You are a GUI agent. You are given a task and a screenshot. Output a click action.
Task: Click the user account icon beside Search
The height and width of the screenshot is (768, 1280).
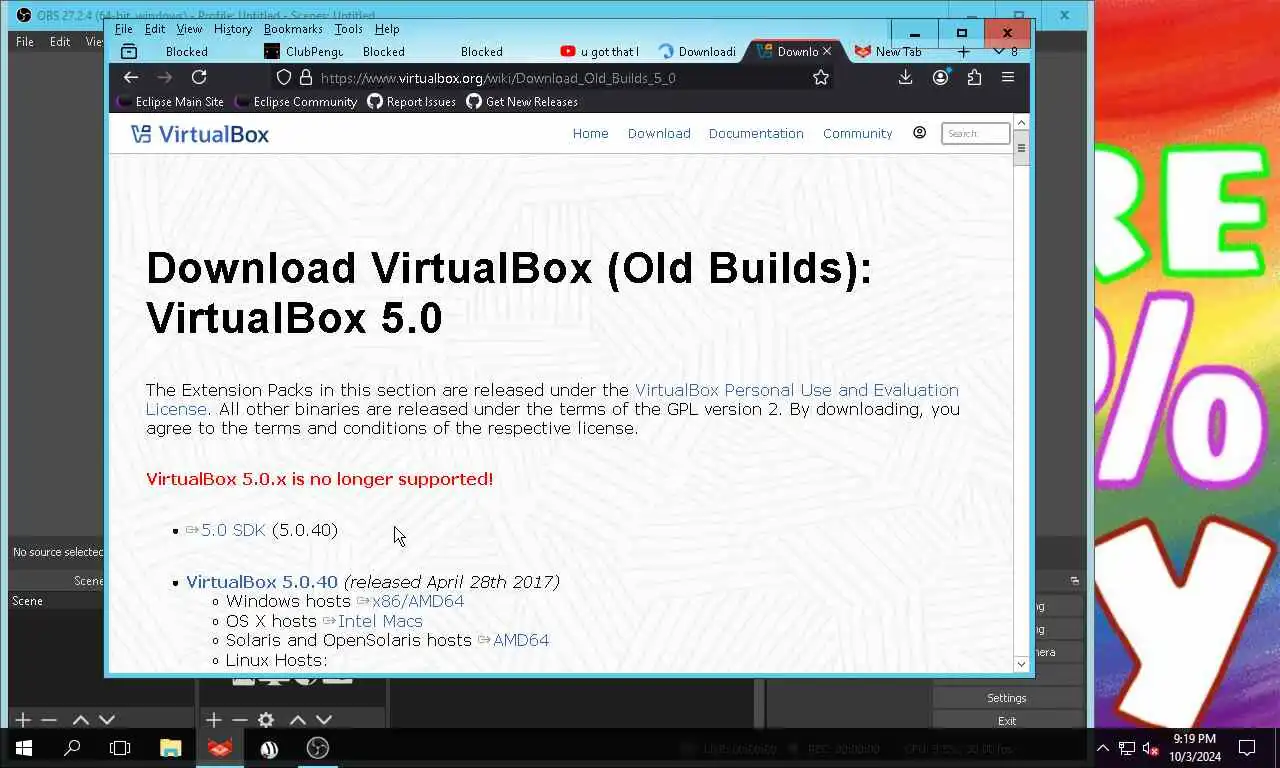pyautogui.click(x=919, y=132)
